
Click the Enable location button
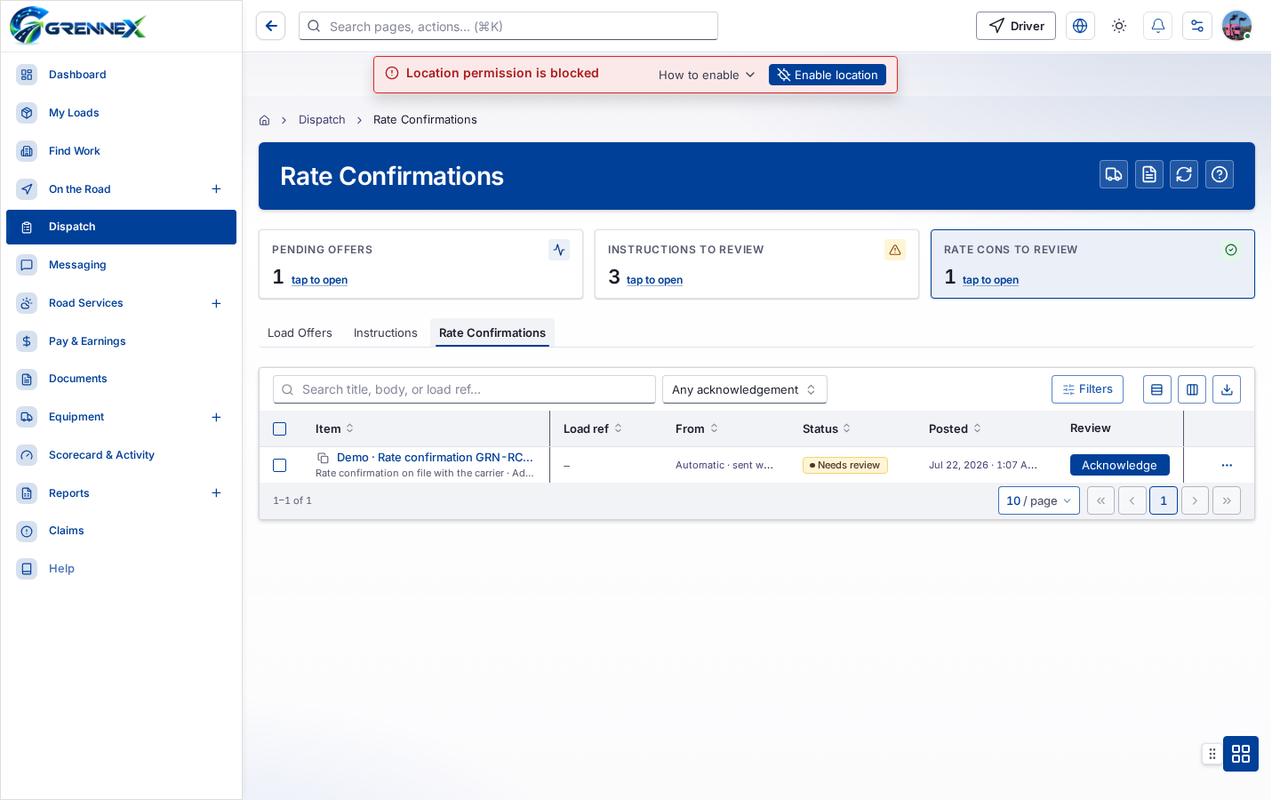point(827,75)
